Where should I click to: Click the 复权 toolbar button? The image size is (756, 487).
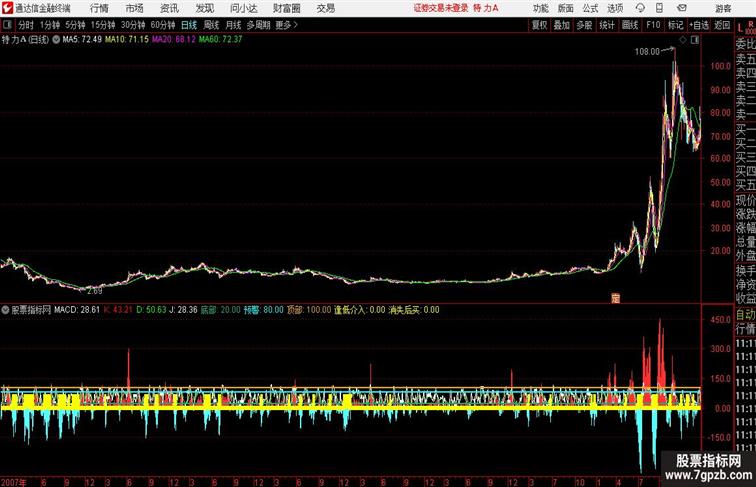[x=540, y=25]
